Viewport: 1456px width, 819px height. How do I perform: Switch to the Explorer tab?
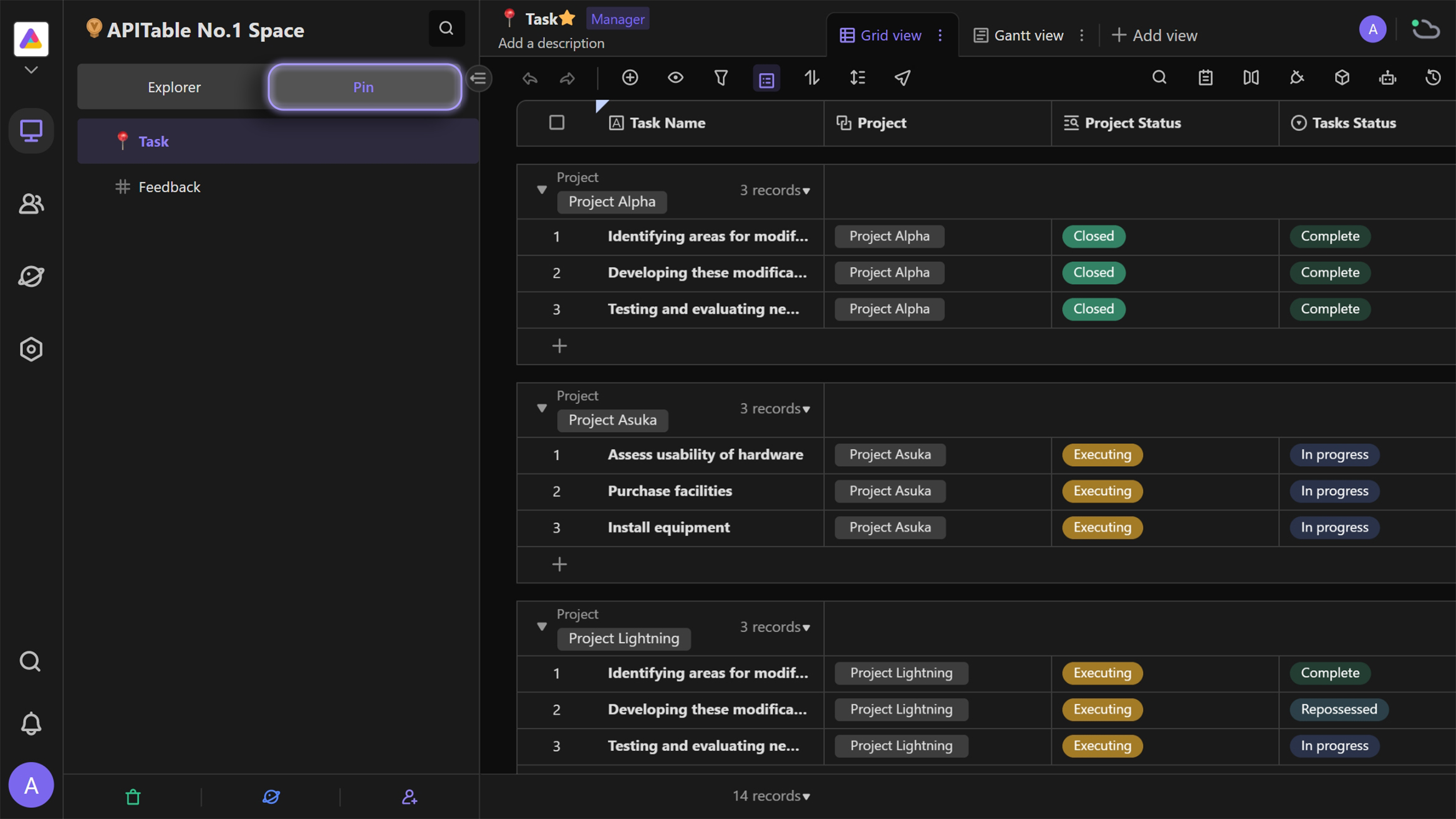coord(174,87)
